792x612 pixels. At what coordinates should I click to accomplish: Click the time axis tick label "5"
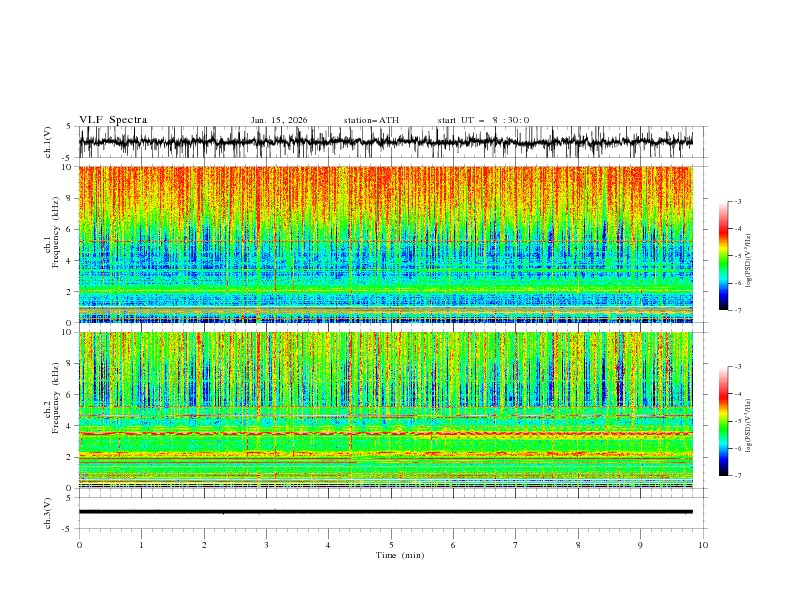(x=391, y=545)
